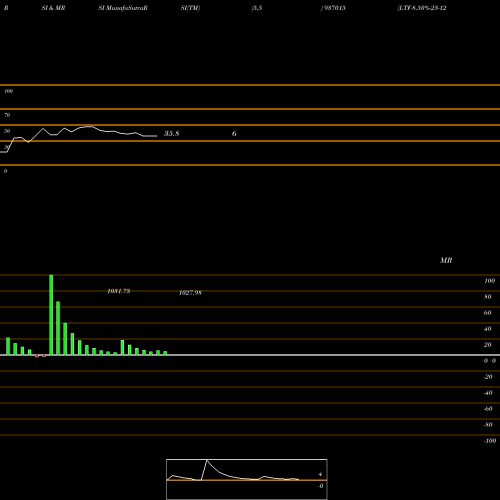Image resolution: width=500 pixels, height=500 pixels.
Task: Click the RSI 50 level label
Action: 7,131
